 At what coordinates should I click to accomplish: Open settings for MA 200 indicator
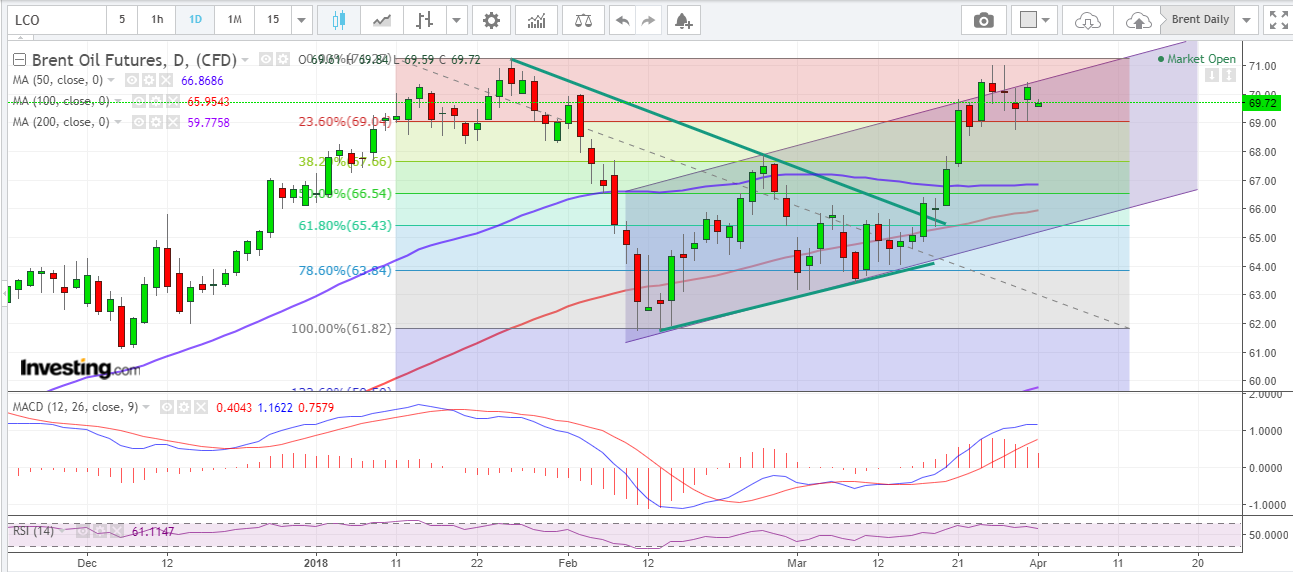156,122
